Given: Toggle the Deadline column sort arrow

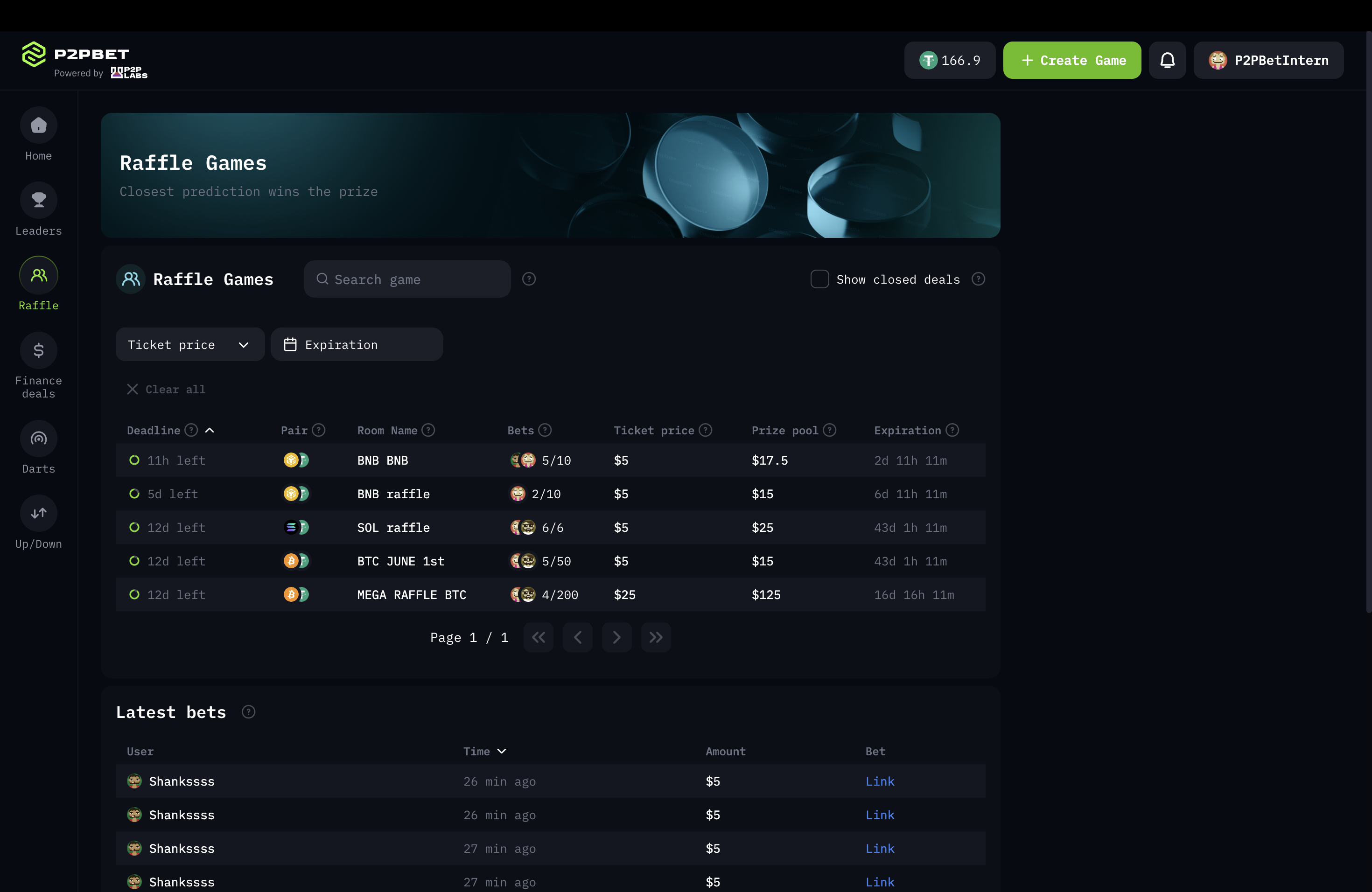Looking at the screenshot, I should pyautogui.click(x=210, y=430).
